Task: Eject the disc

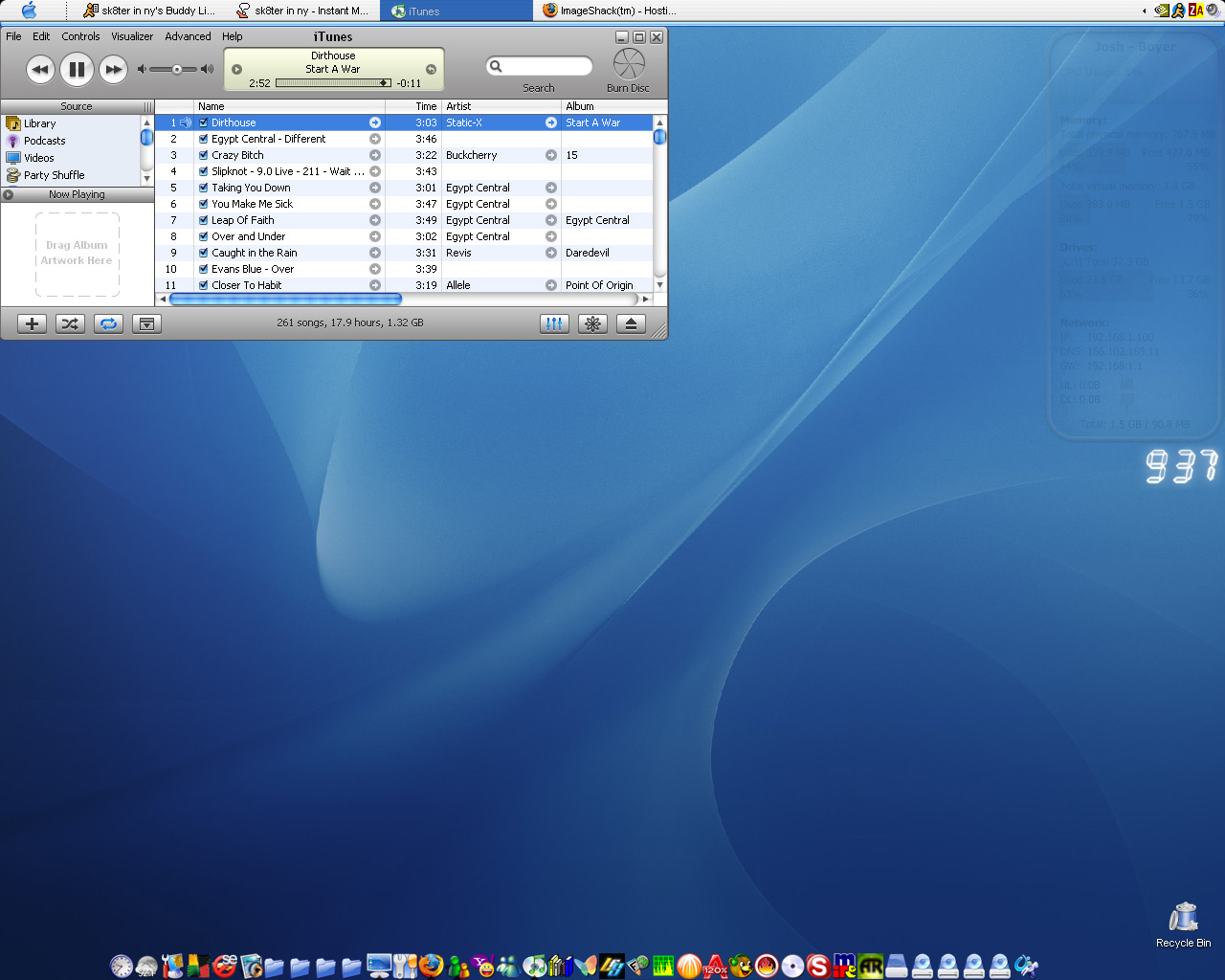Action: click(x=631, y=323)
